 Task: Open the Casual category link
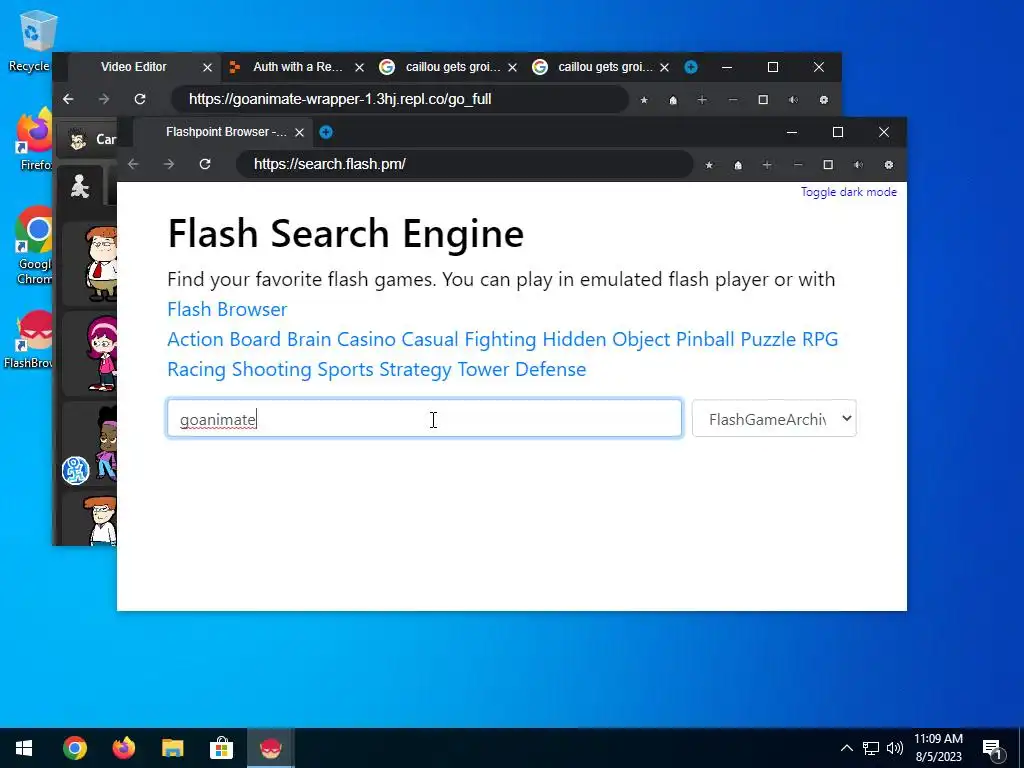[x=430, y=340]
